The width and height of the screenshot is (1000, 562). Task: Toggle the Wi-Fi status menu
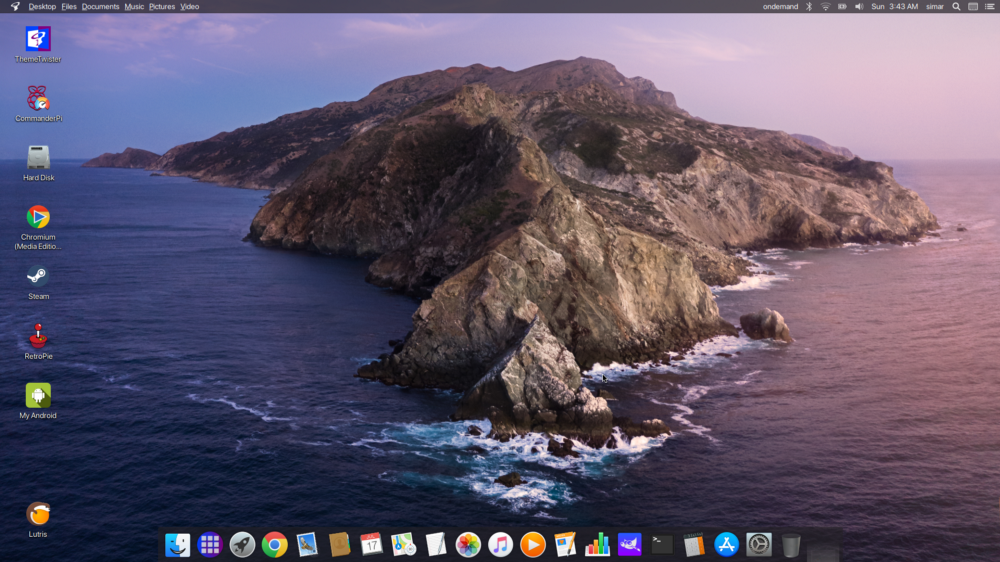[x=825, y=7]
